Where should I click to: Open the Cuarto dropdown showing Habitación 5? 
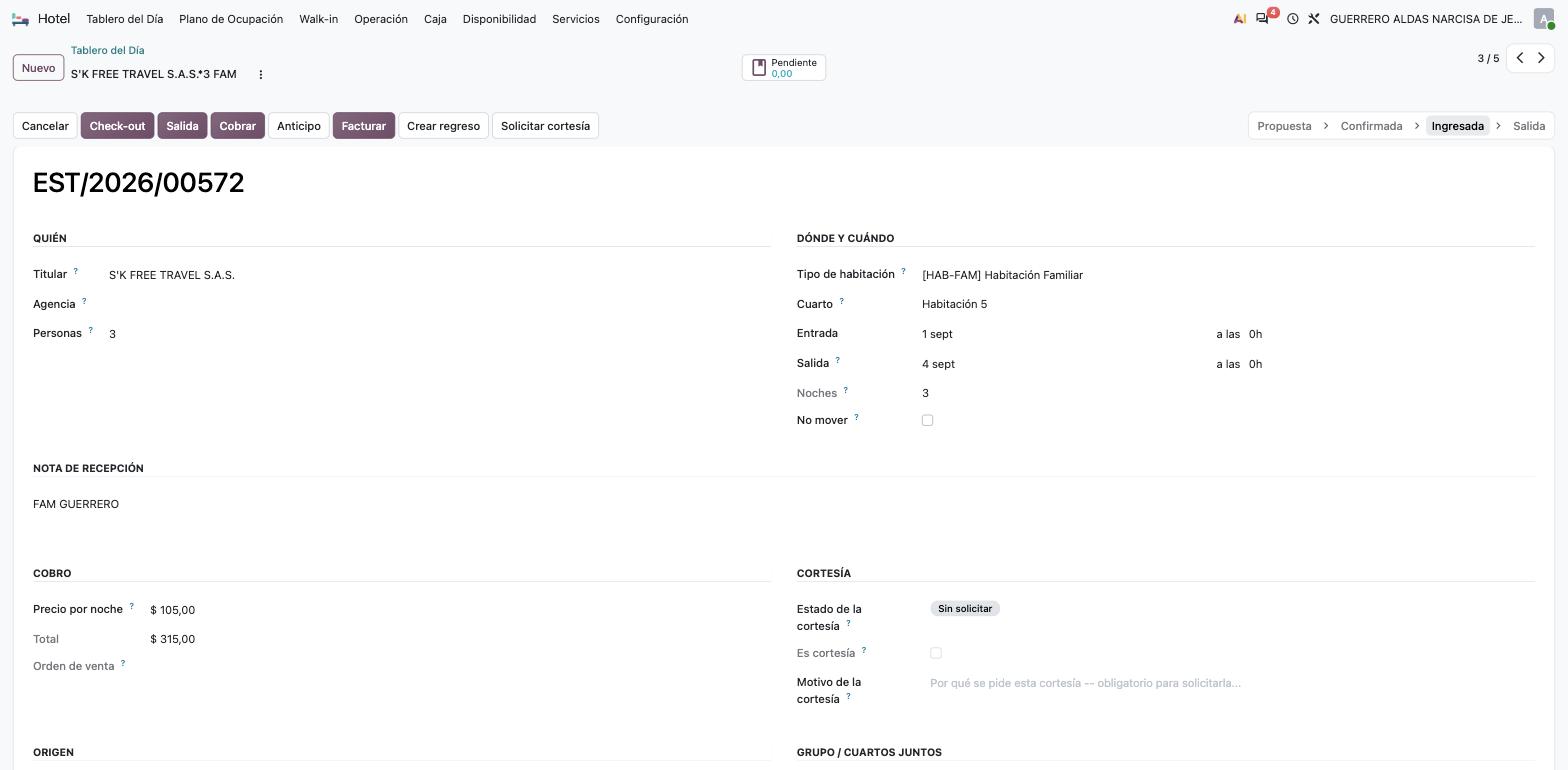1227,304
